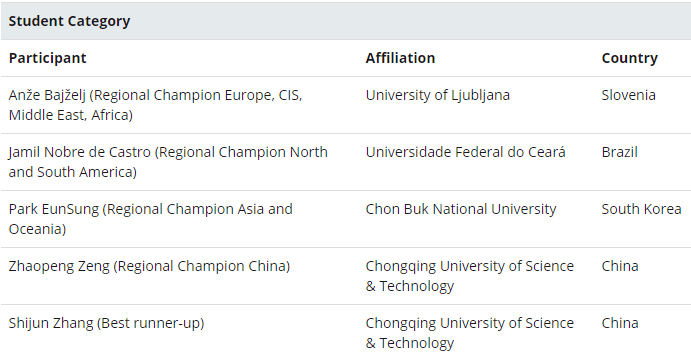Click participant name Anže Bajželj
The image size is (691, 360).
(47, 95)
